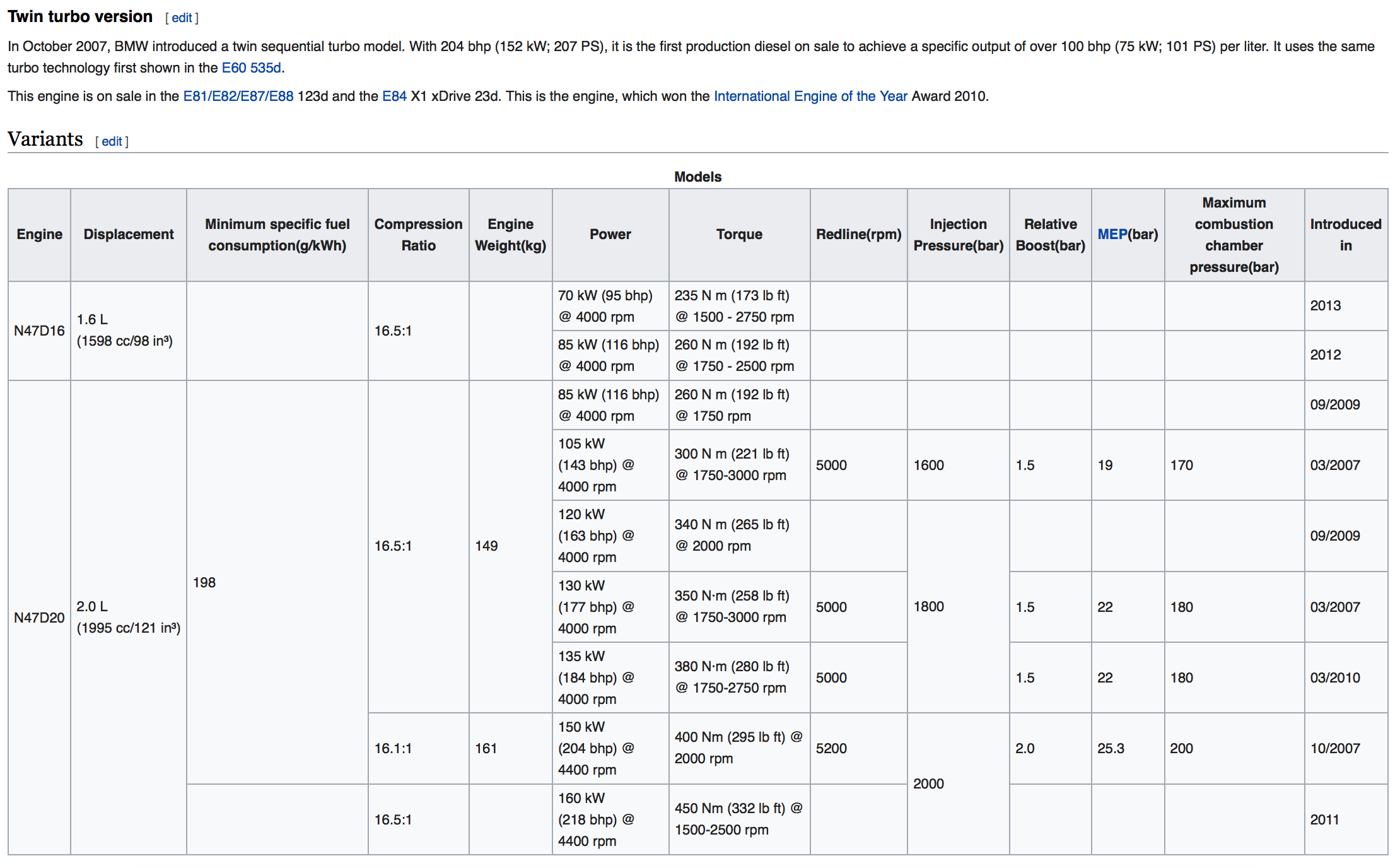Click edit link next to Twin turbo version
1400x868 pixels.
point(182,18)
